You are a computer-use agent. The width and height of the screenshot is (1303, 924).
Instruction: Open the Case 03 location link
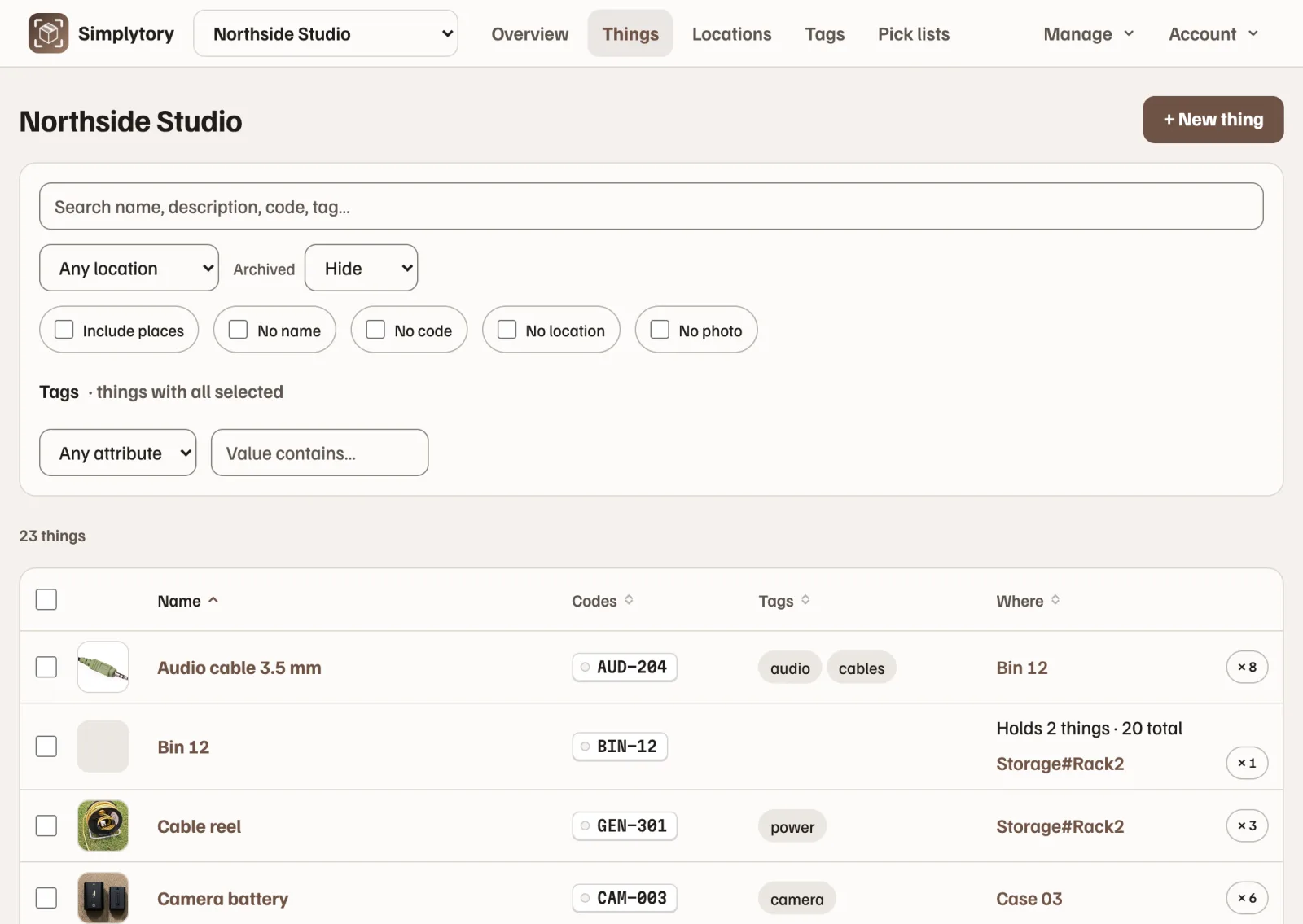coord(1029,899)
